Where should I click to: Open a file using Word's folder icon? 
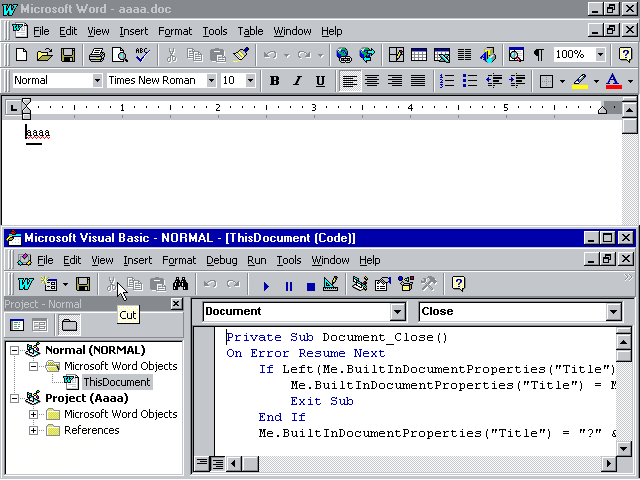point(44,55)
